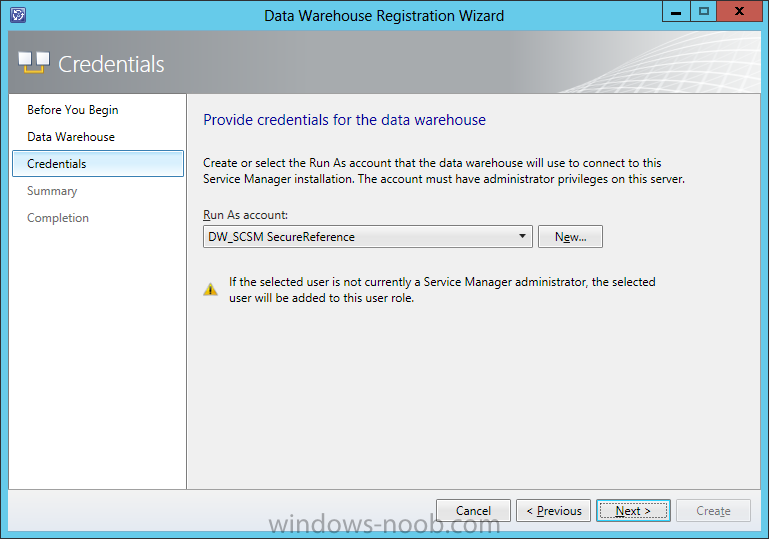Go to the Before You Begin step
Viewport: 769px width, 539px height.
click(x=73, y=110)
